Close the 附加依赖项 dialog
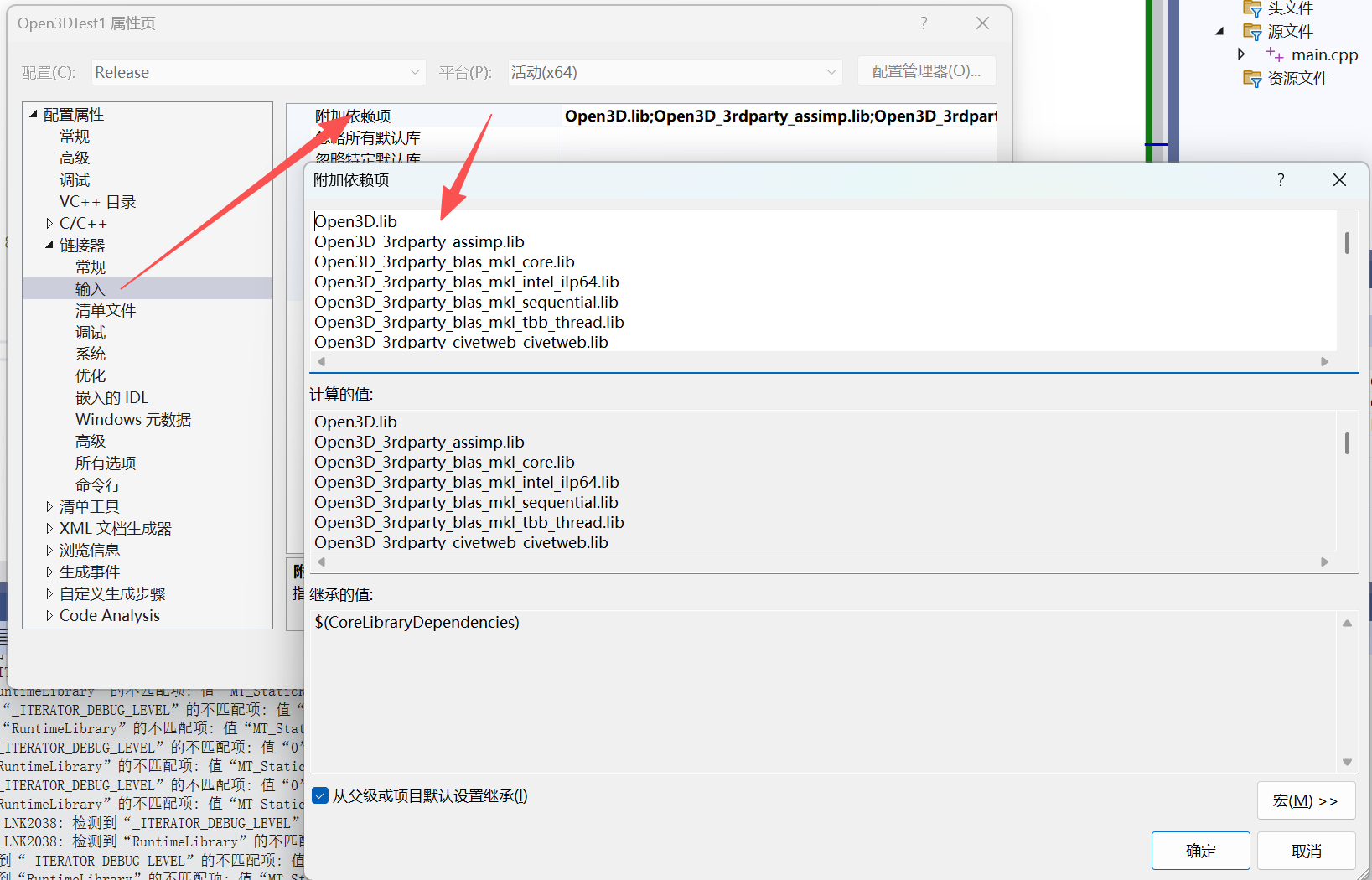This screenshot has height=880, width=1372. click(1339, 180)
